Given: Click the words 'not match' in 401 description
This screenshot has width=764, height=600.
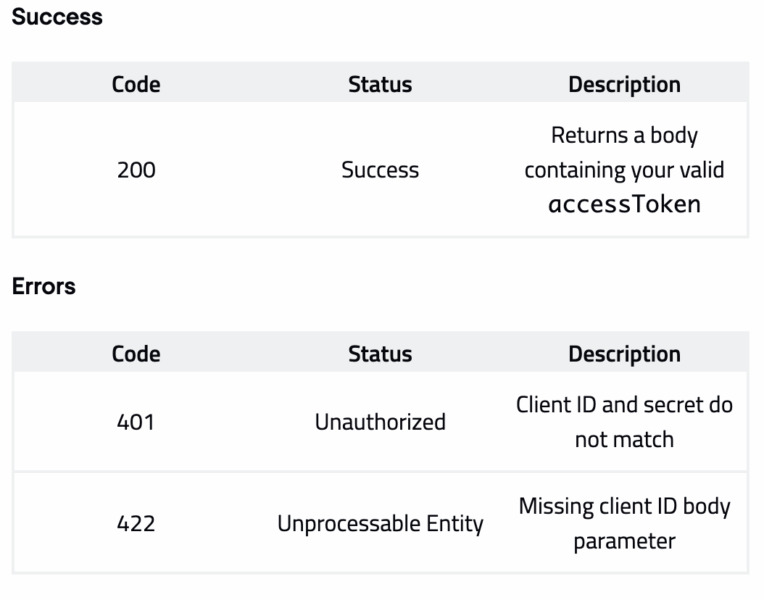Looking at the screenshot, I should click(624, 439).
